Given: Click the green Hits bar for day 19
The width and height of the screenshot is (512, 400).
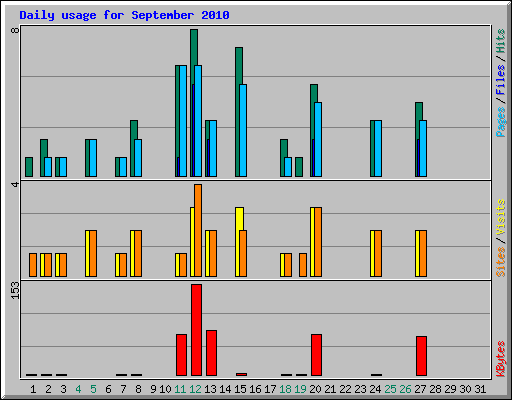Looking at the screenshot, I should (299, 167).
